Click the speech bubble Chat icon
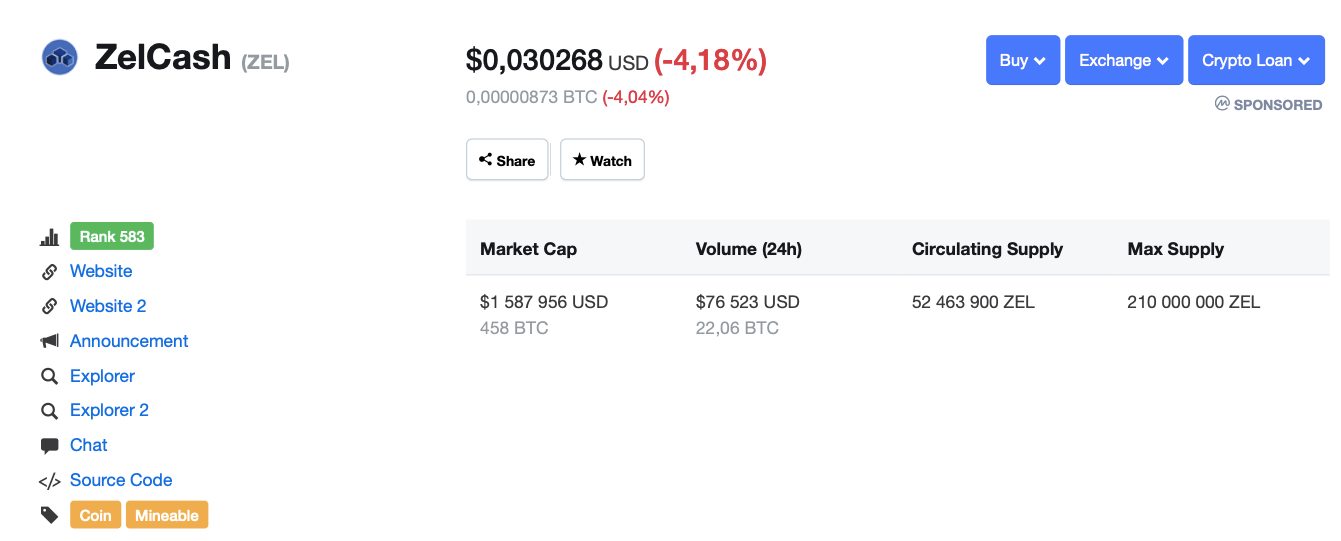 tap(49, 445)
